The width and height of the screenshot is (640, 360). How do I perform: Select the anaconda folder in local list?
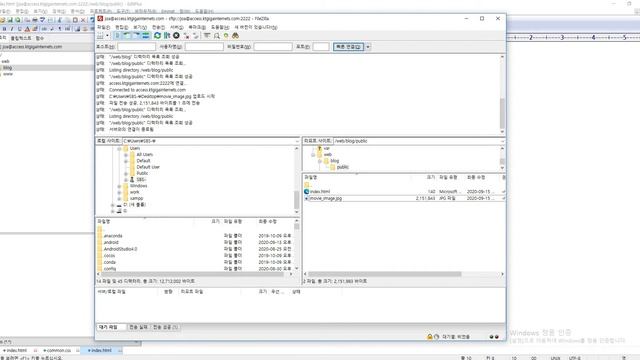[x=113, y=236]
